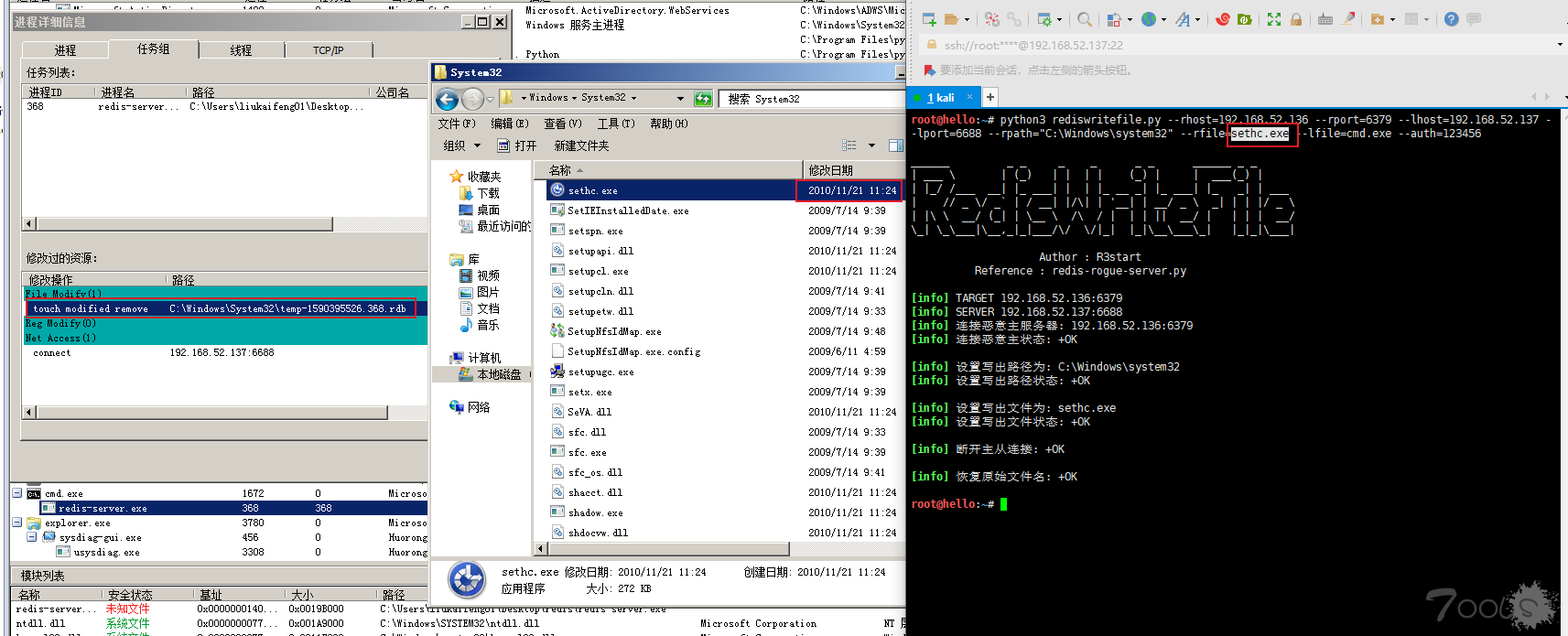Add a new Xshell tab with plus button
Screen dimensions: 1568x636
pyautogui.click(x=990, y=97)
